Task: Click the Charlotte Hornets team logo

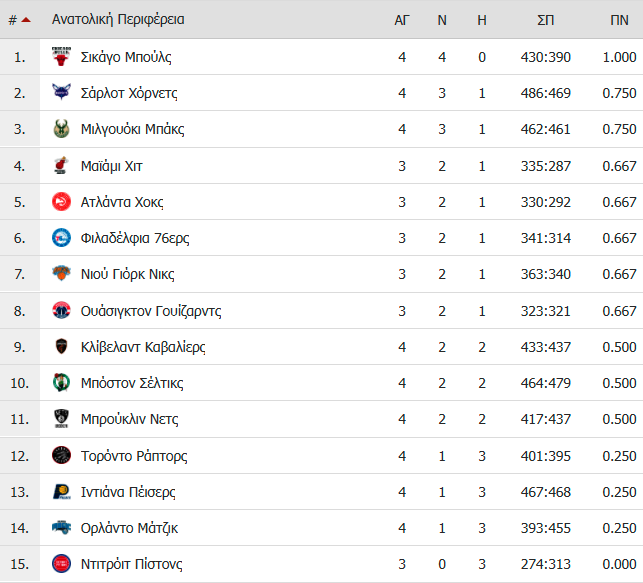Action: 61,93
